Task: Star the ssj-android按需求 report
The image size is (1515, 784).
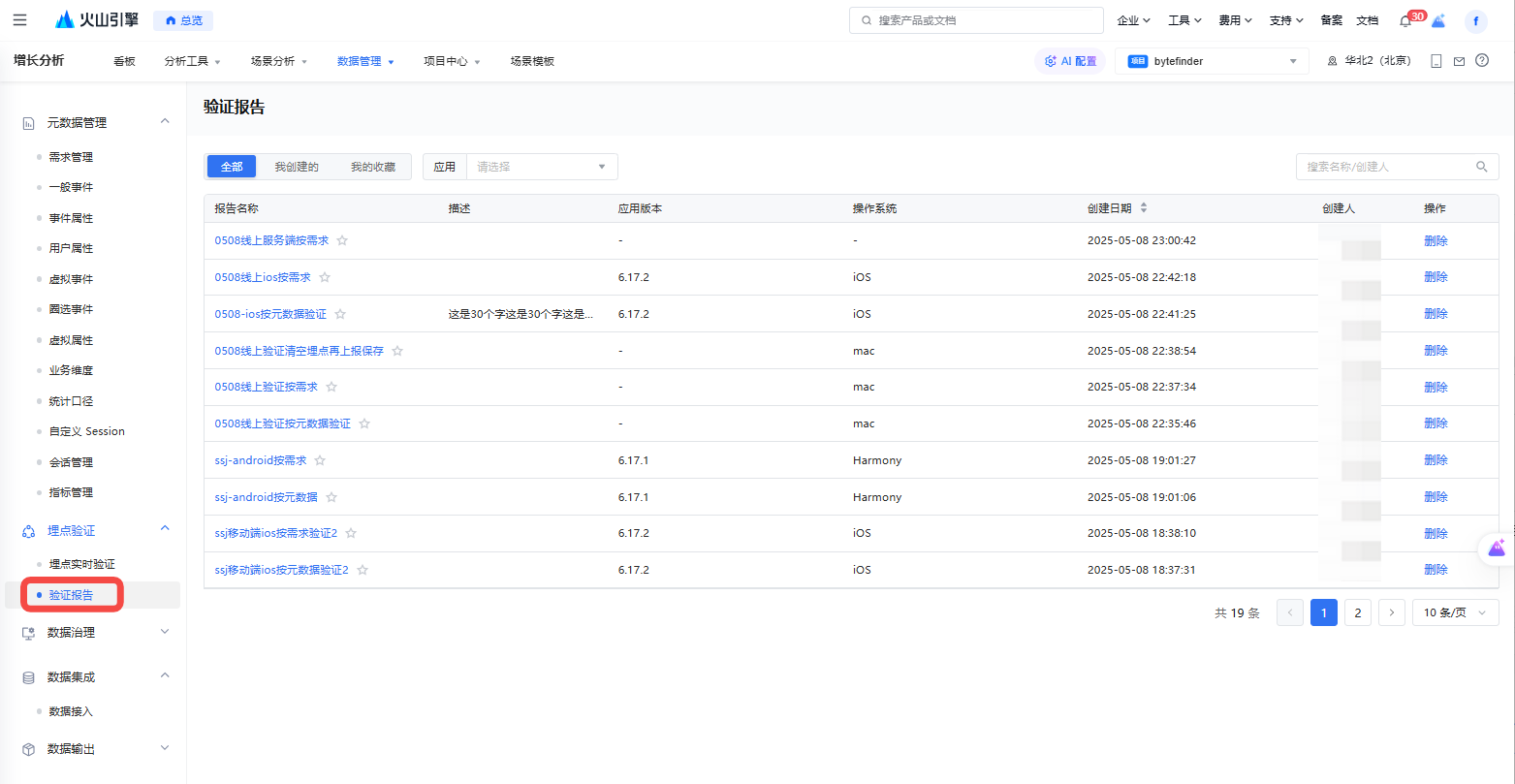Action: (x=320, y=460)
